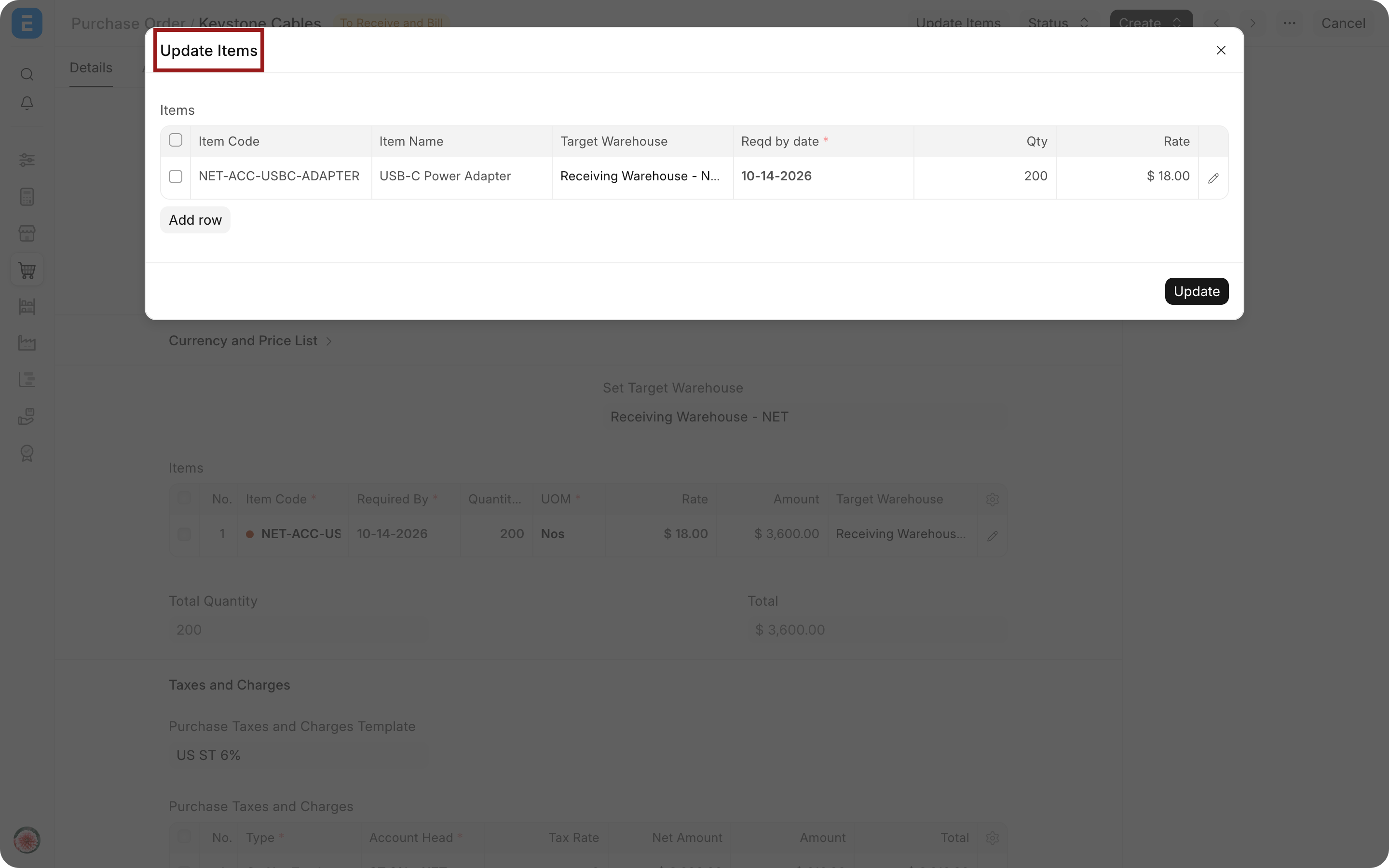Open the calculator accounting icon in sidebar

click(27, 197)
